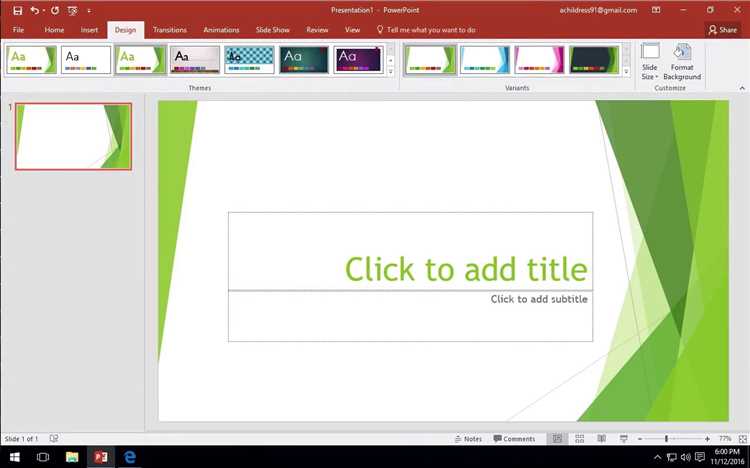750x468 pixels.
Task: Click the account email achildress91@gmail.com
Action: pyautogui.click(x=598, y=10)
